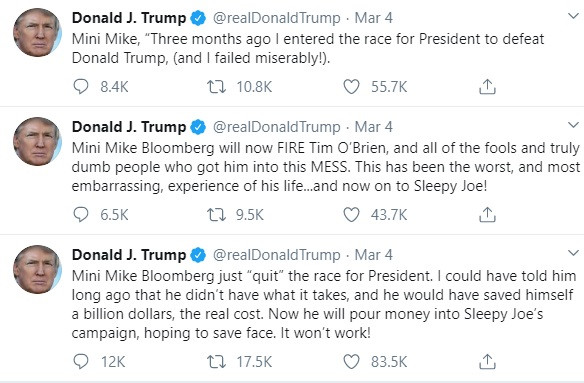The width and height of the screenshot is (584, 383).
Task: Expand the options menu of the Tim O'Brien tweet
Action: pyautogui.click(x=573, y=125)
